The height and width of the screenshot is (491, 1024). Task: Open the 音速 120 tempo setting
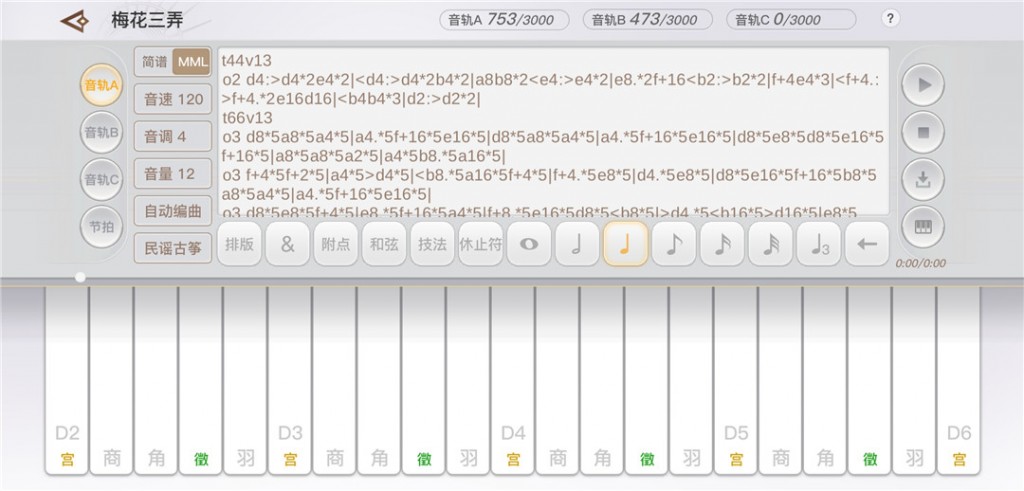[173, 99]
